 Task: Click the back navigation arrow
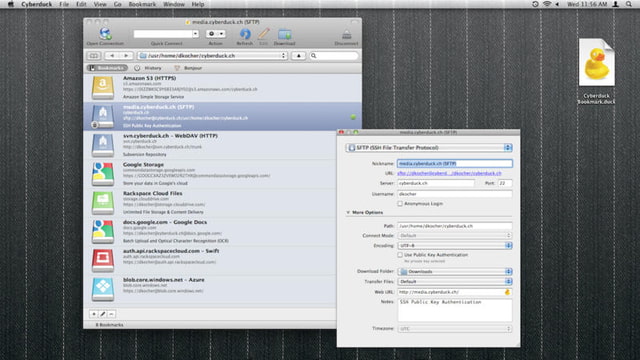coord(112,56)
